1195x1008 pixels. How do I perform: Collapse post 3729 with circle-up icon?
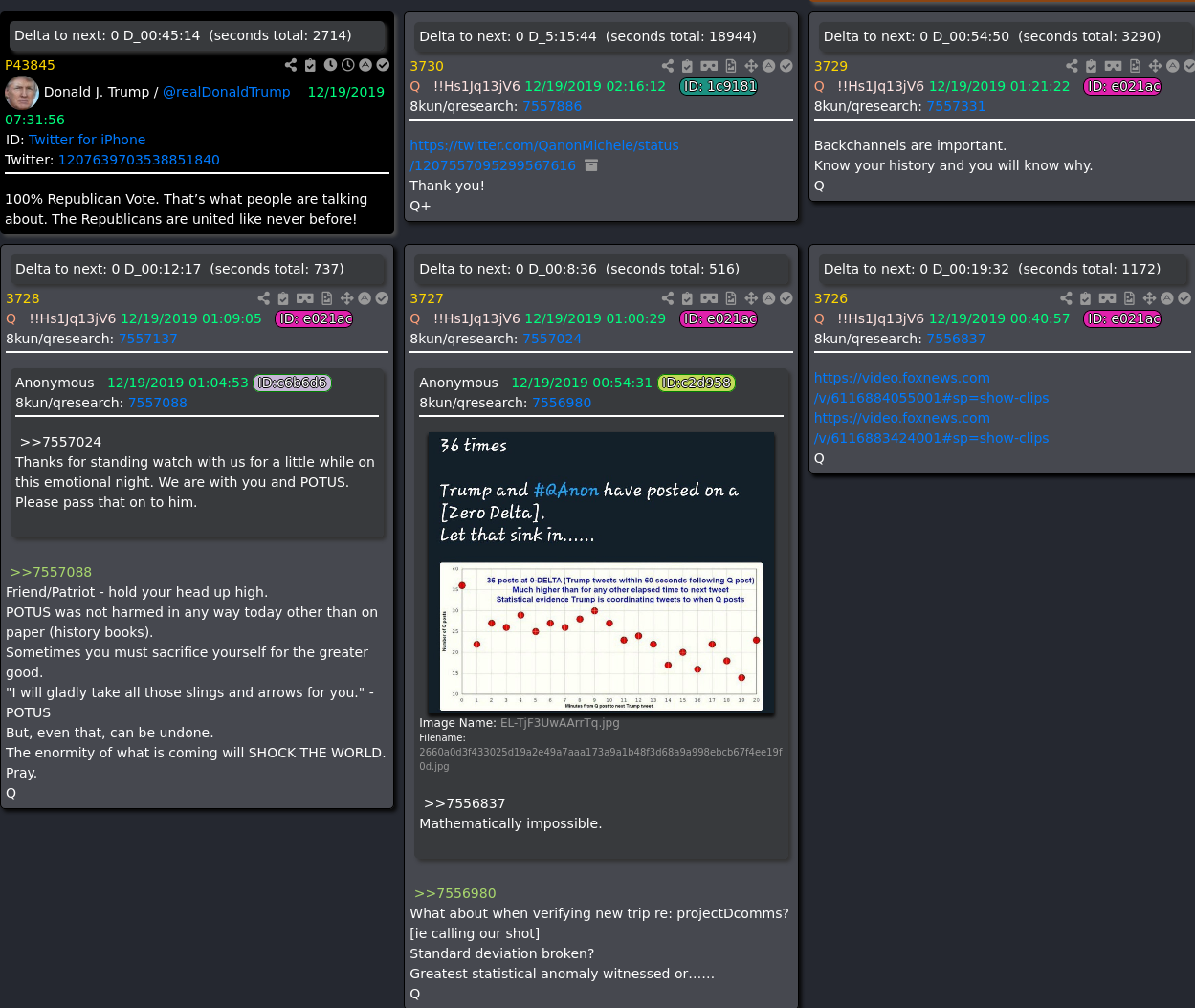[x=1173, y=66]
